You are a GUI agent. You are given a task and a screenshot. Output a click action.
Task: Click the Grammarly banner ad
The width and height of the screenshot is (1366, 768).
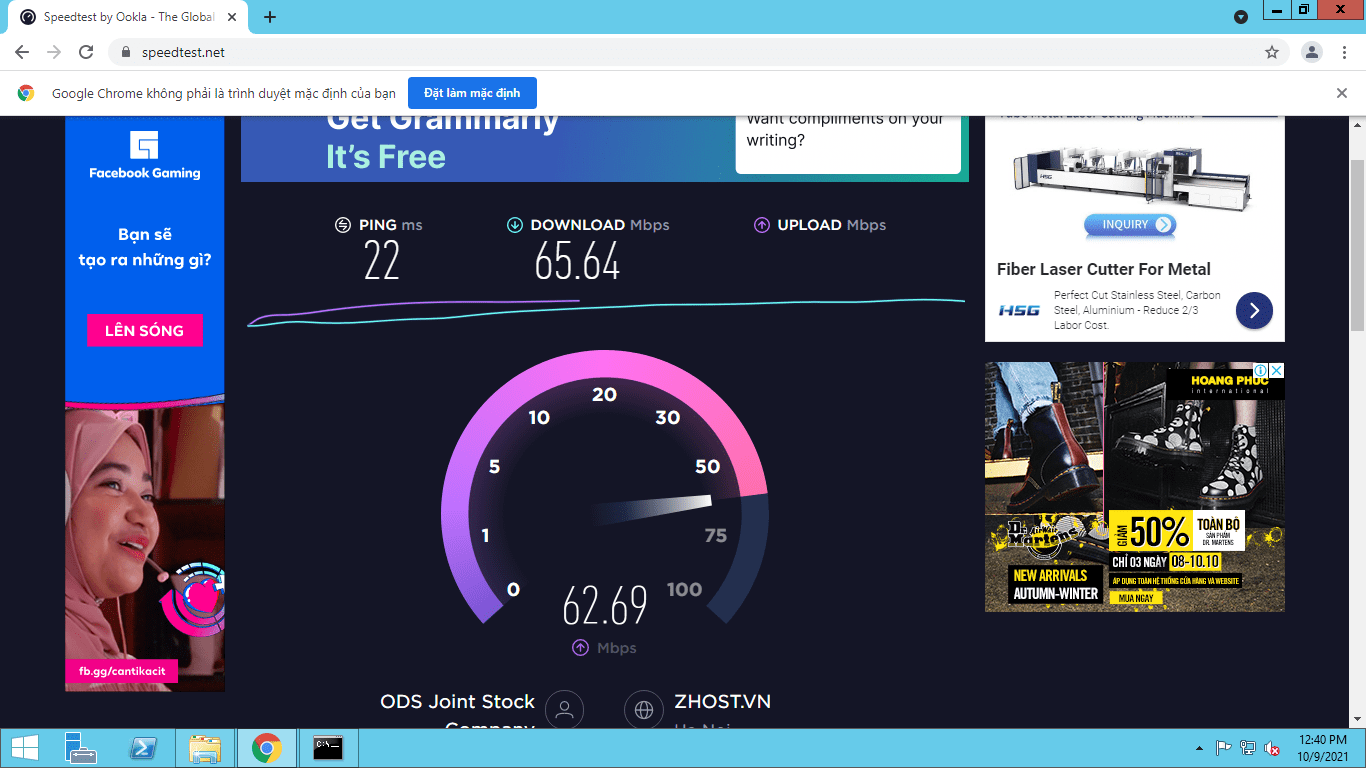tap(605, 149)
